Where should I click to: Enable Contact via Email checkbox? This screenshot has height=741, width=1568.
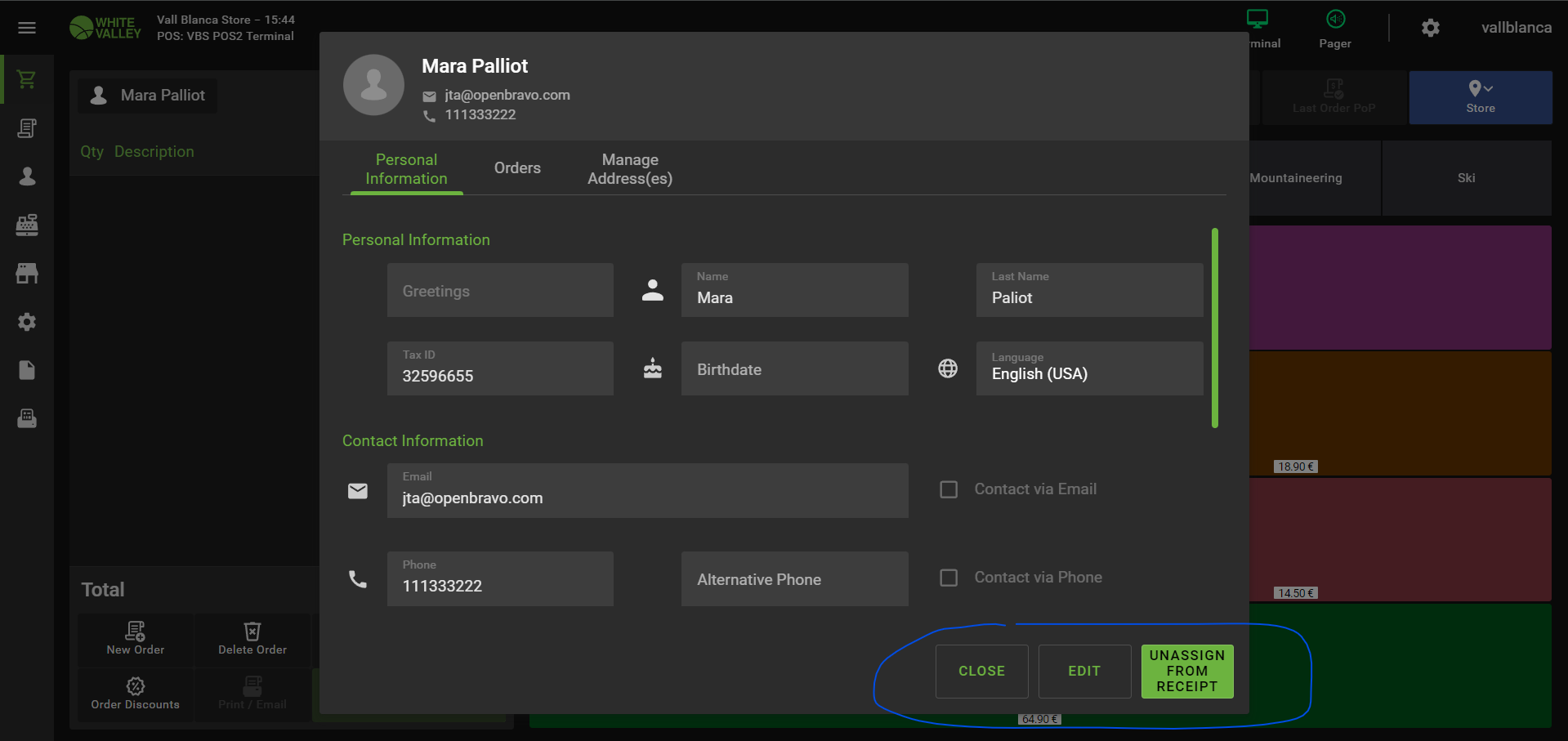click(x=949, y=489)
